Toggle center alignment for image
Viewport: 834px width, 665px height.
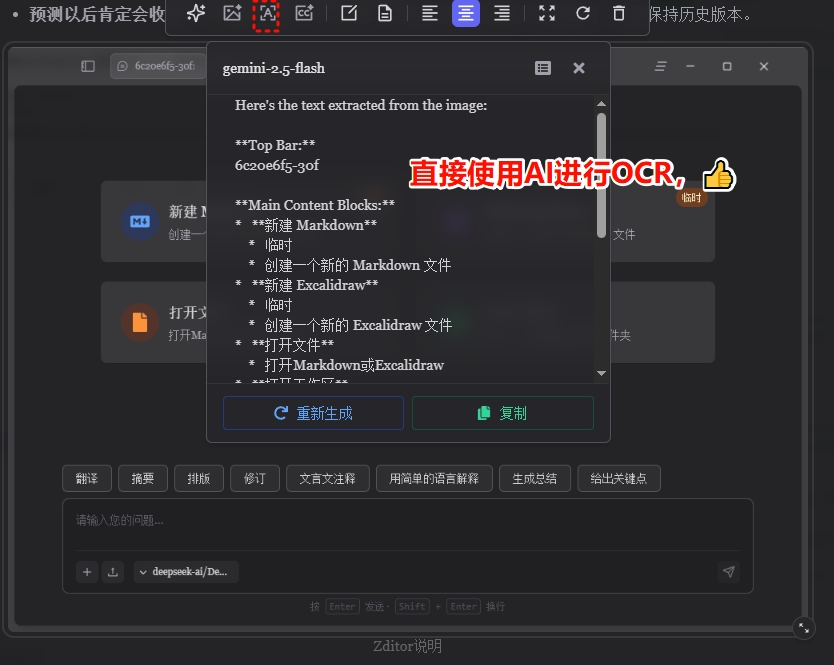pyautogui.click(x=465, y=14)
